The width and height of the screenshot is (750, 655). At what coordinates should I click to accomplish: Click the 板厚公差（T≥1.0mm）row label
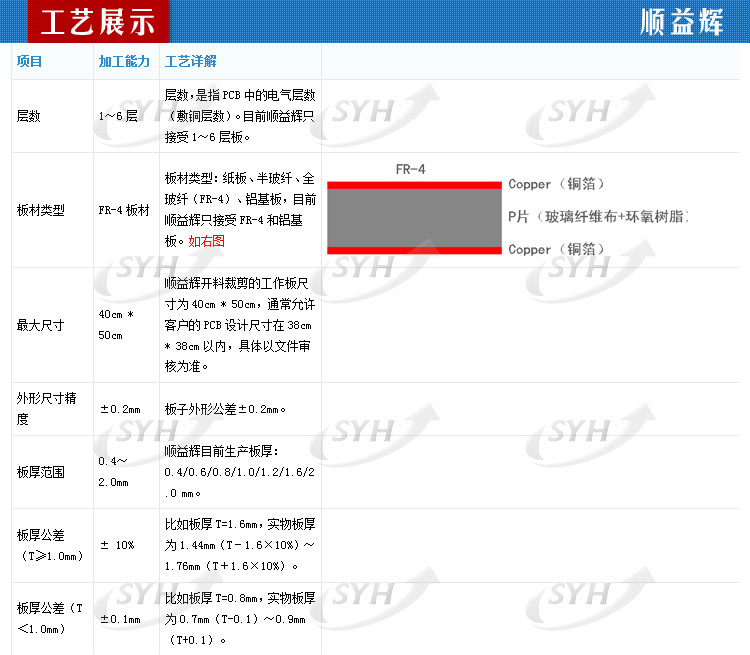[x=50, y=545]
